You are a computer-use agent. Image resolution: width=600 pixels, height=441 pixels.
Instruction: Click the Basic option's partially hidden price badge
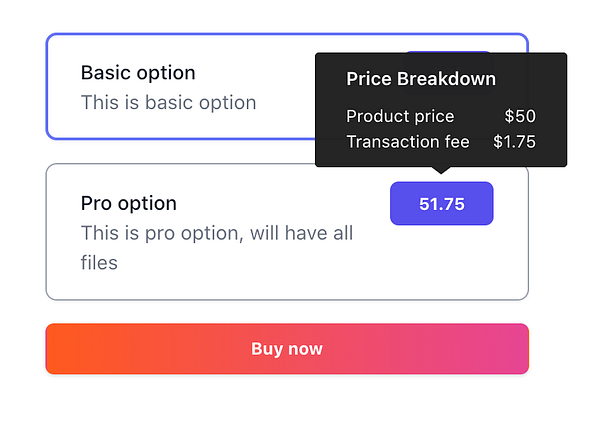[450, 50]
